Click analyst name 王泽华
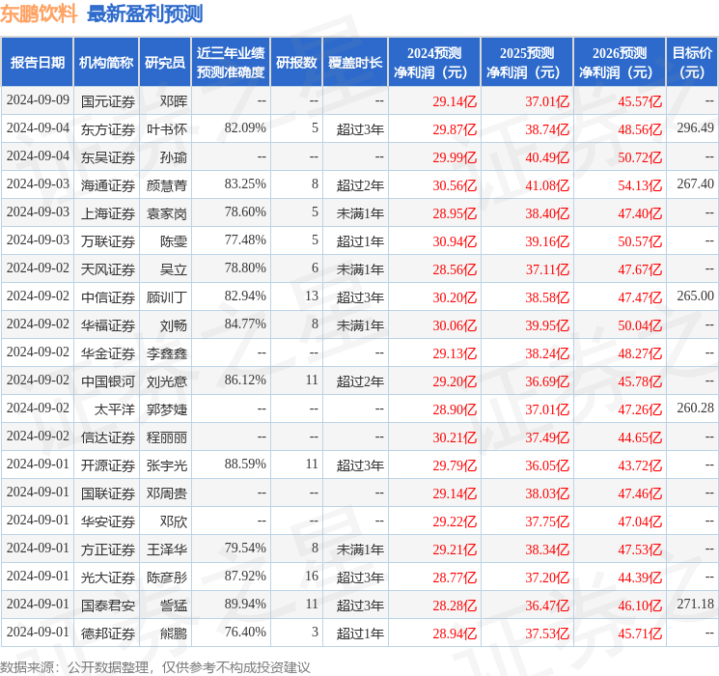 pos(167,549)
